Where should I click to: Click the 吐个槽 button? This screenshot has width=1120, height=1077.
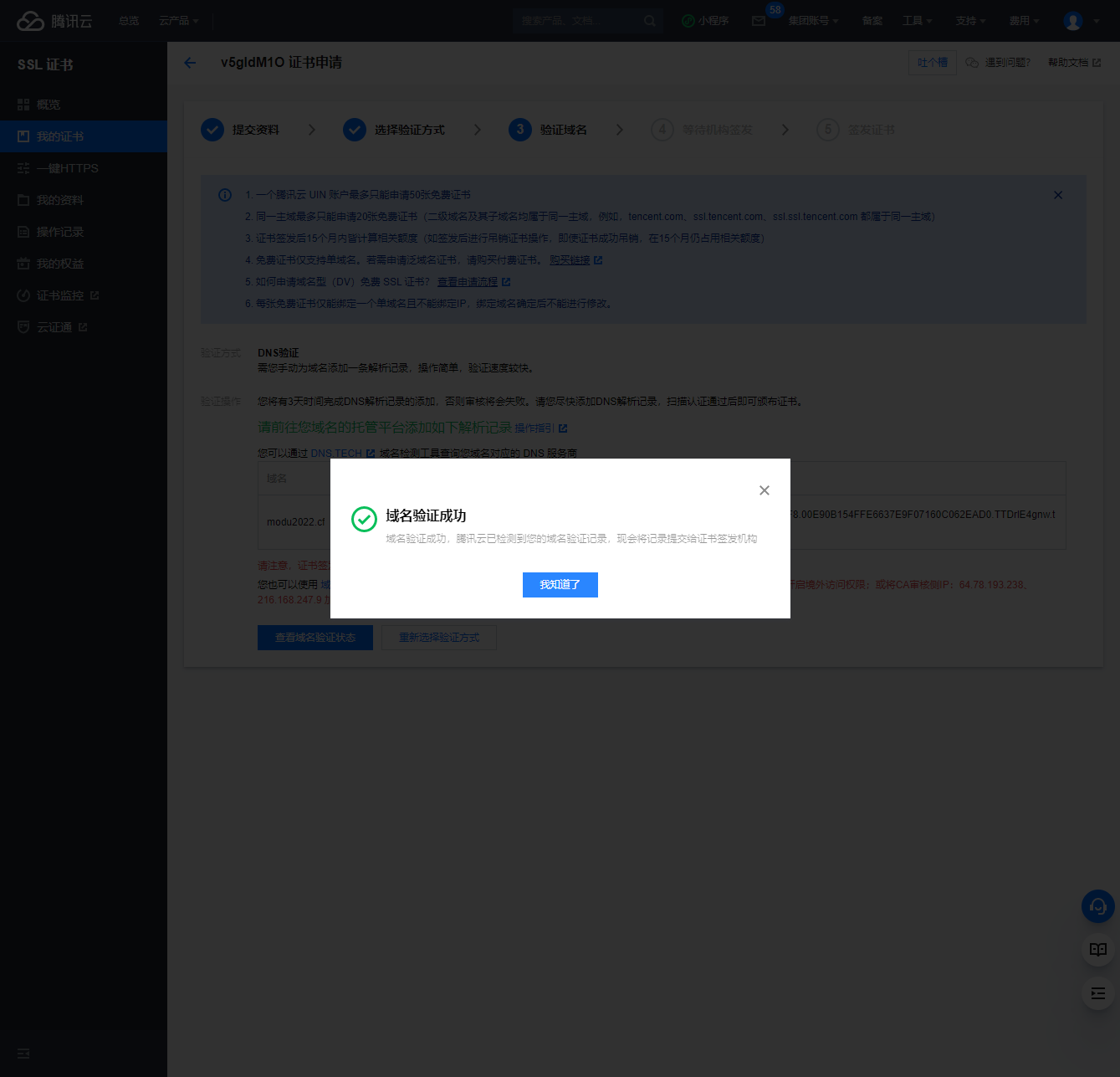tap(933, 63)
